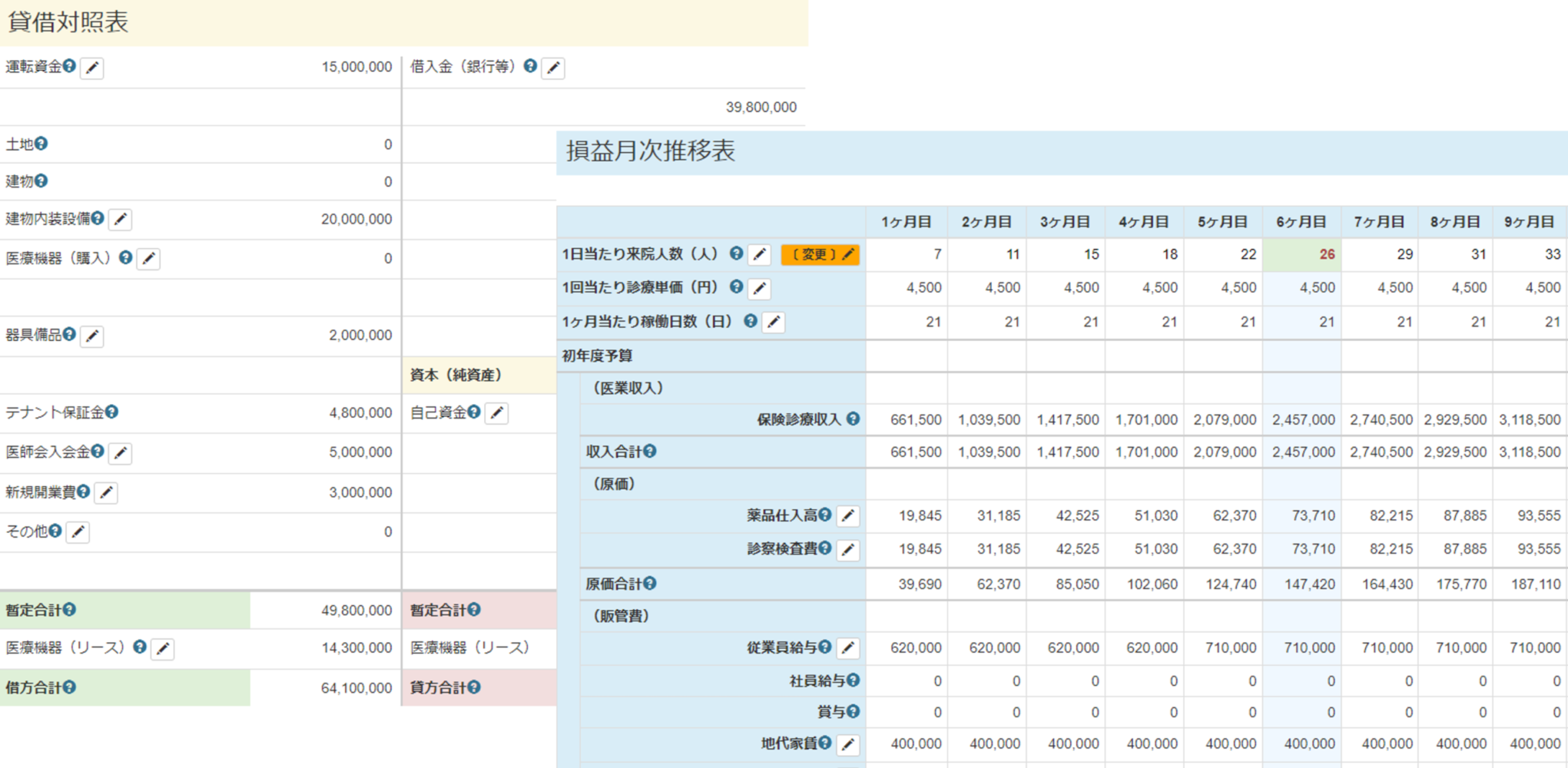Image resolution: width=1568 pixels, height=768 pixels.
Task: Select the 資本（純資産） heading
Action: click(x=456, y=375)
